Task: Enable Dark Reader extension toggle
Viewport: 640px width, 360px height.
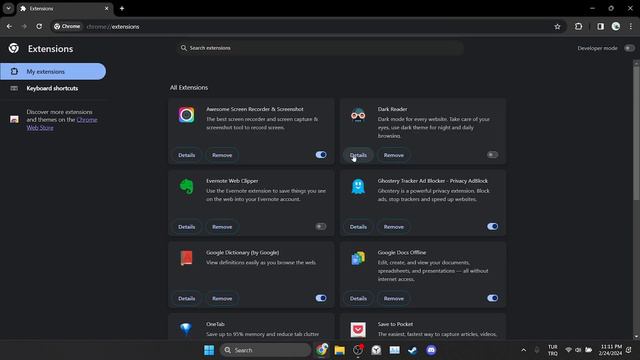Action: click(492, 155)
